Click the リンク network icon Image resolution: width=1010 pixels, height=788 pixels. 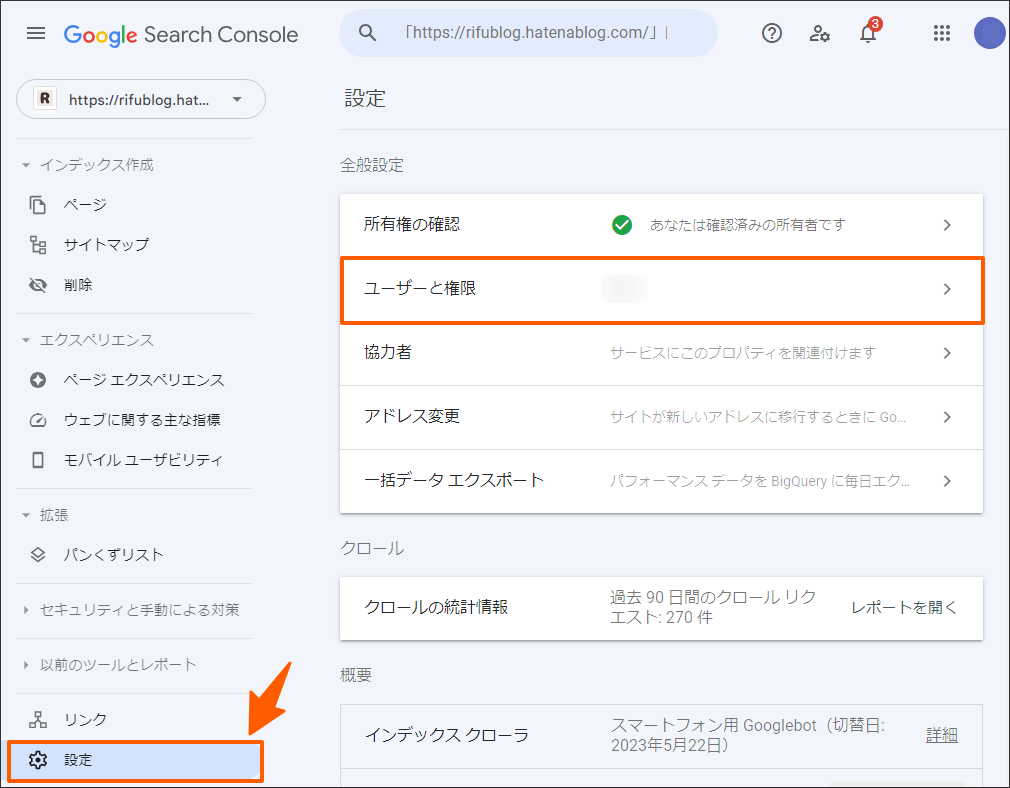pyautogui.click(x=38, y=720)
